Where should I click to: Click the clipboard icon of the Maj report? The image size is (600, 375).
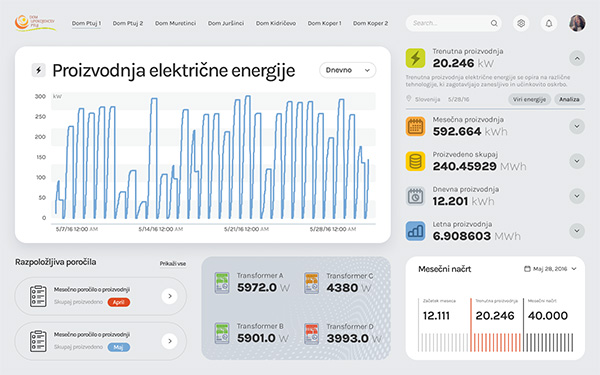pyautogui.click(x=38, y=341)
